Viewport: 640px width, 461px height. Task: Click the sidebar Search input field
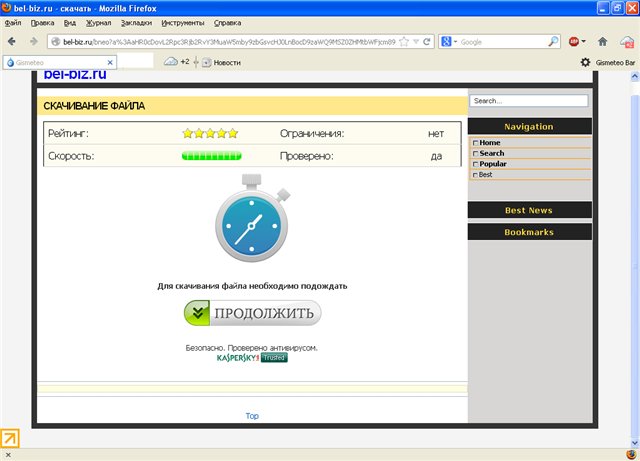pyautogui.click(x=529, y=101)
